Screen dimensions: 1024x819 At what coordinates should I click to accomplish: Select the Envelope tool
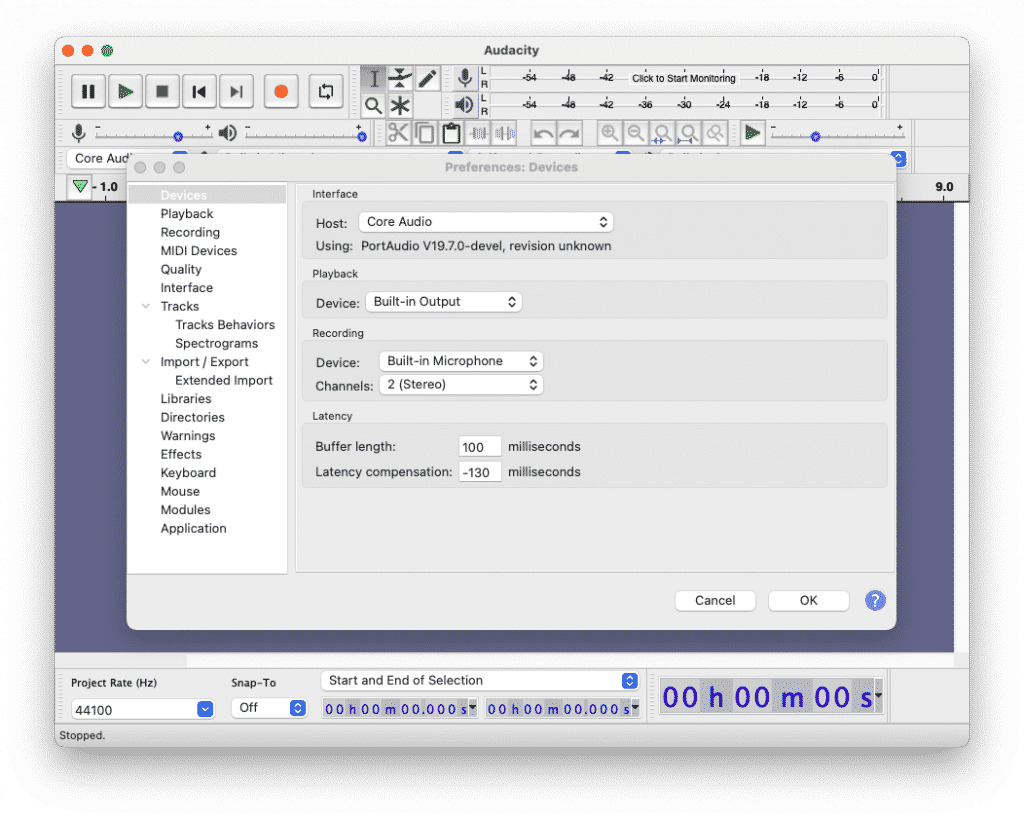pos(400,78)
